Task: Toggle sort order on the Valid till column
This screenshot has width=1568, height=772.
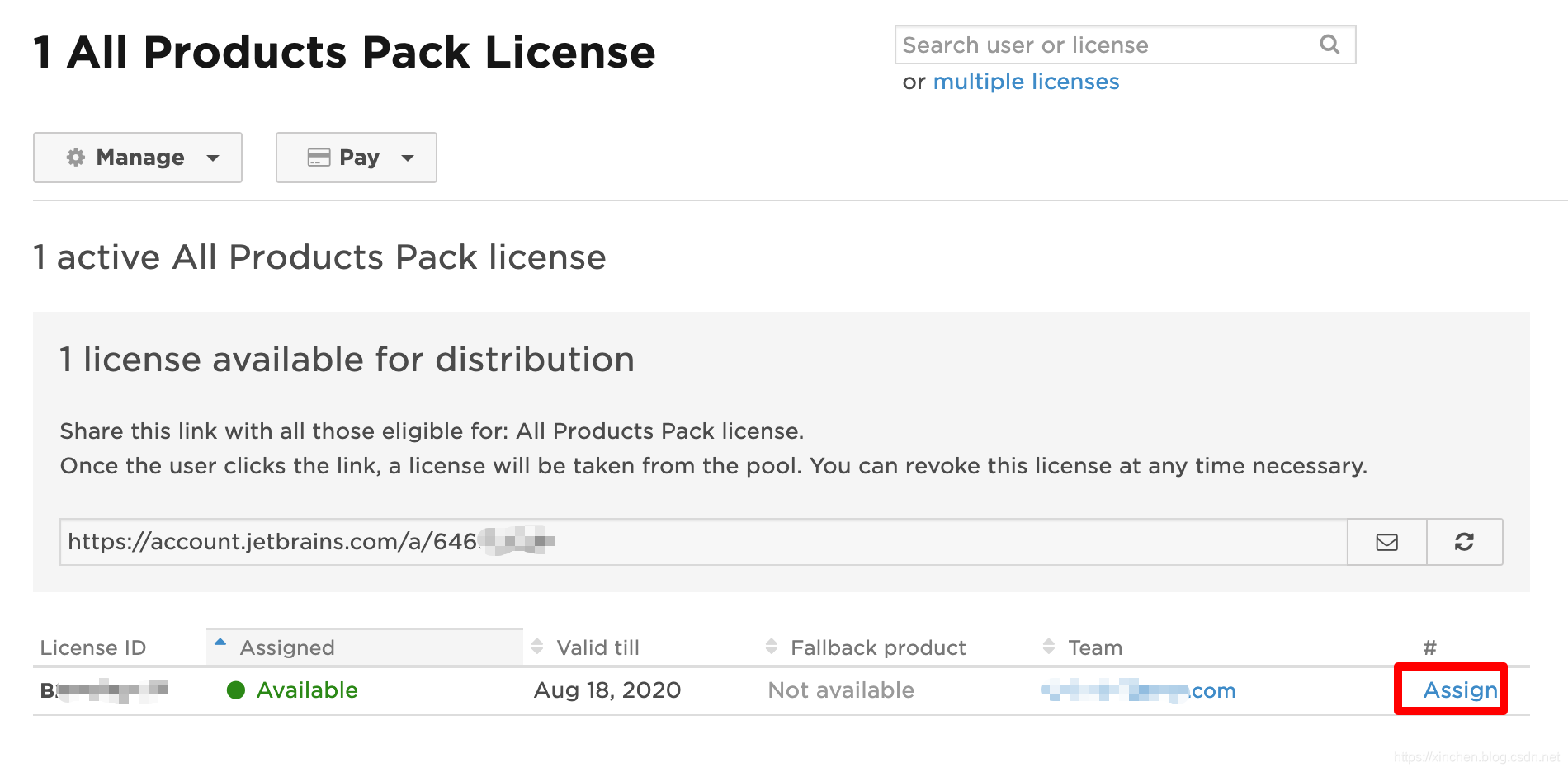Action: click(539, 647)
